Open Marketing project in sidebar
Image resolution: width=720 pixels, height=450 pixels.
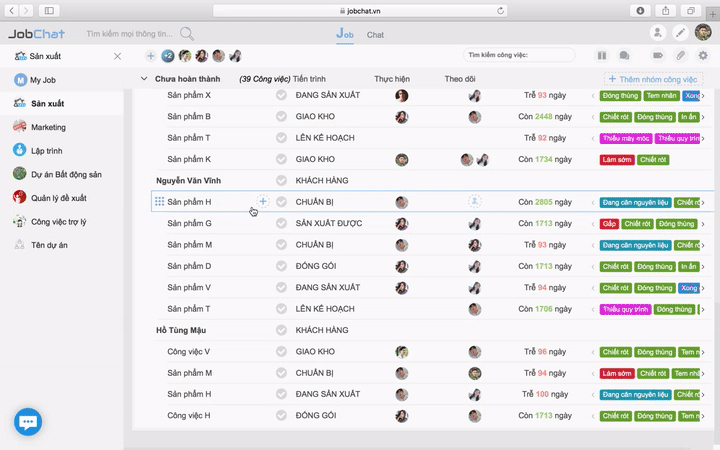48,127
